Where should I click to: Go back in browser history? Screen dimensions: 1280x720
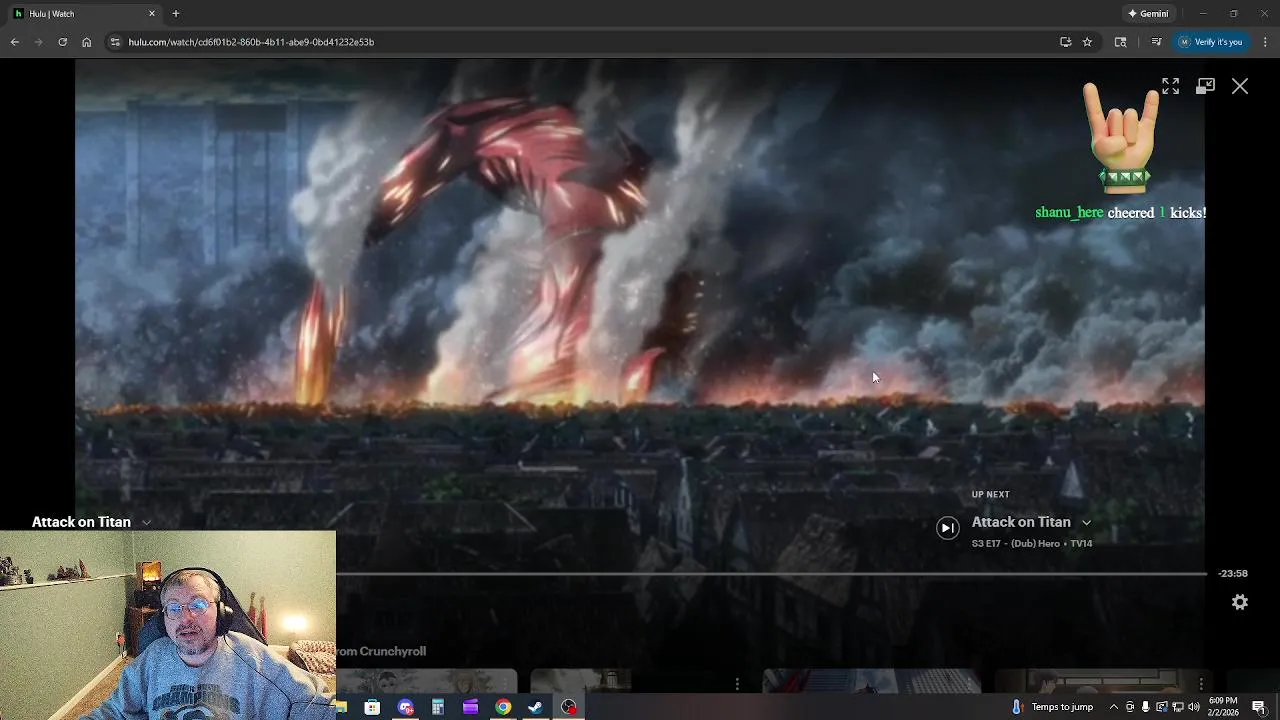15,42
